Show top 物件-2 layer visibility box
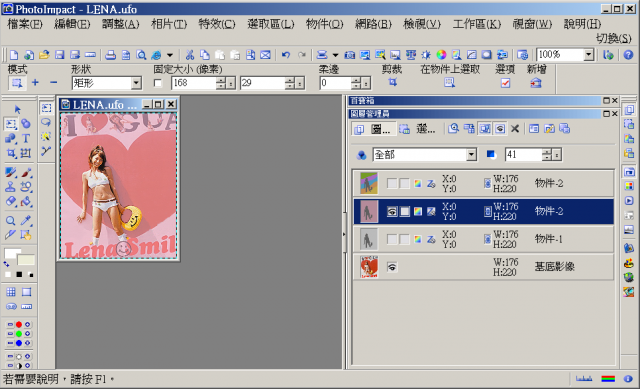This screenshot has width=640, height=389. point(392,184)
